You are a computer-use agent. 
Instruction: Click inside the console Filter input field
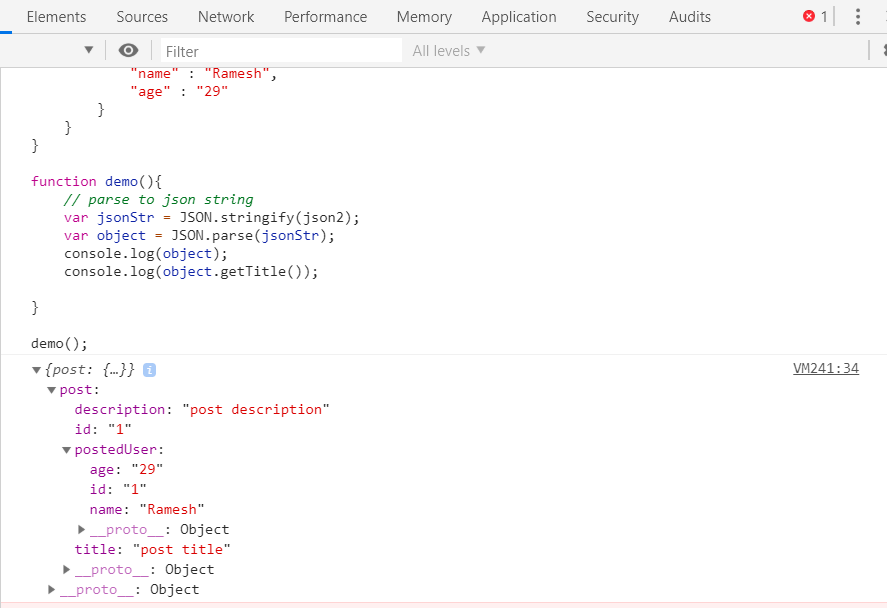[280, 50]
